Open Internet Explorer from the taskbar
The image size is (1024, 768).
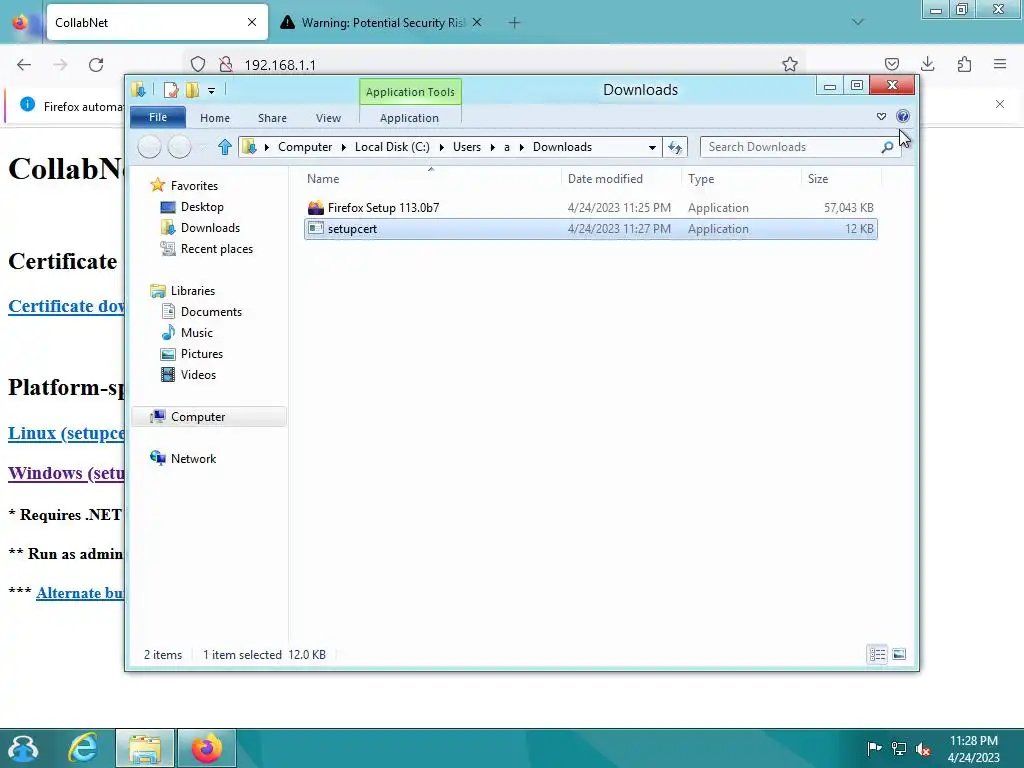[83, 748]
